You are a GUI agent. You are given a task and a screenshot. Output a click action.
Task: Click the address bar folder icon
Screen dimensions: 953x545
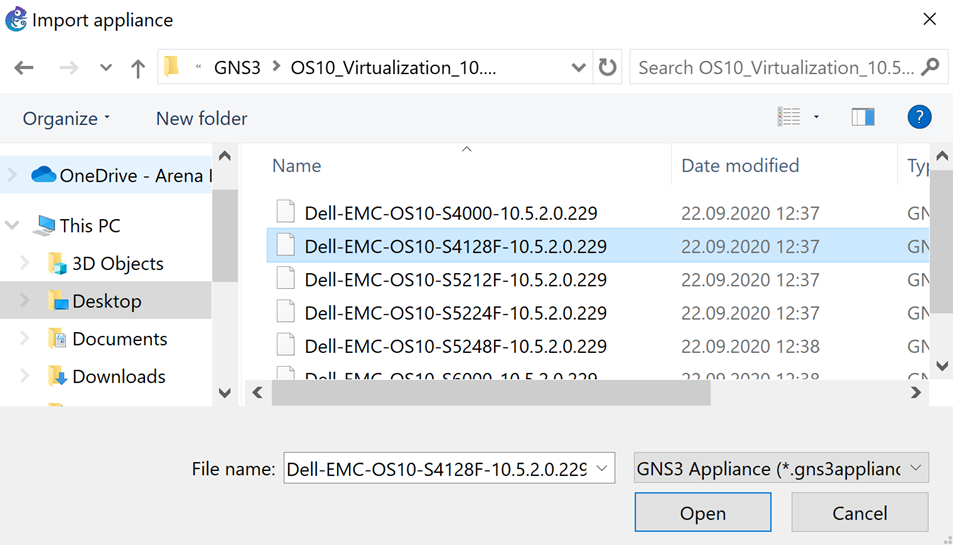(x=171, y=66)
